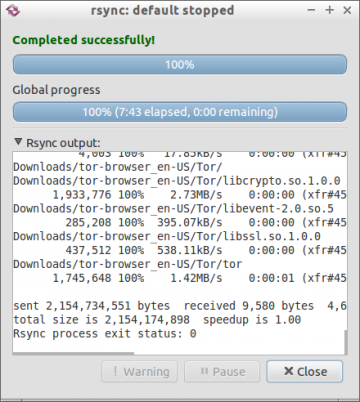360x402 pixels.
Task: Click the Close button
Action: (x=305, y=371)
